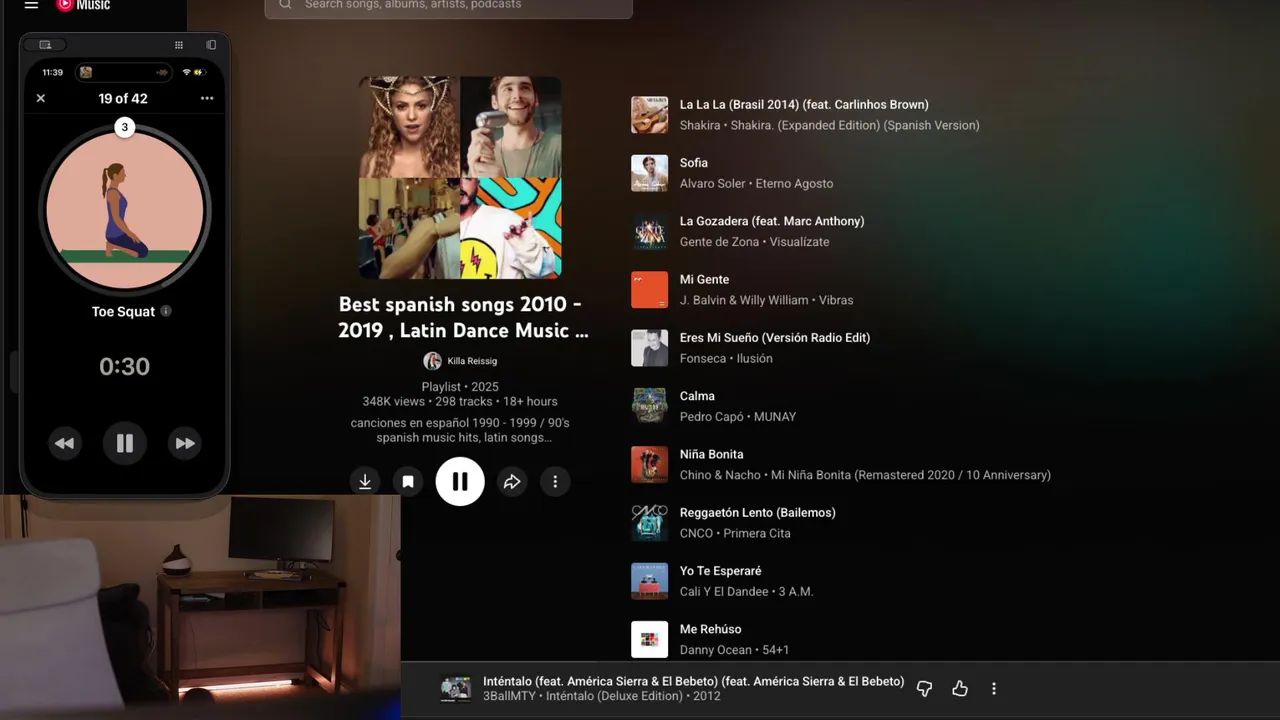
Task: Skip forward to the next exercise
Action: coord(185,443)
